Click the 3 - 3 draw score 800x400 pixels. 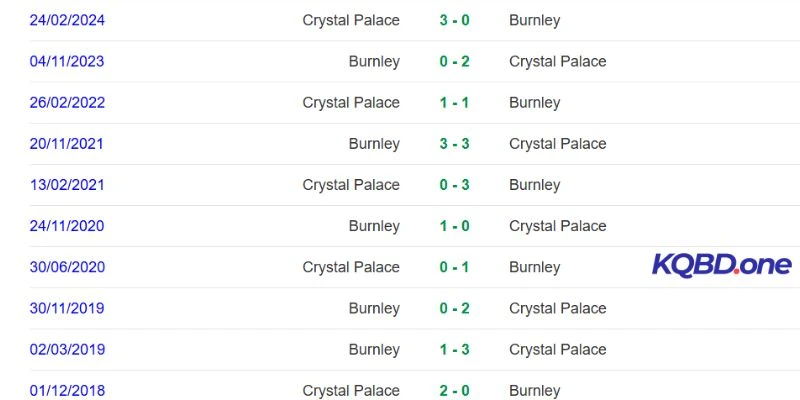(454, 143)
